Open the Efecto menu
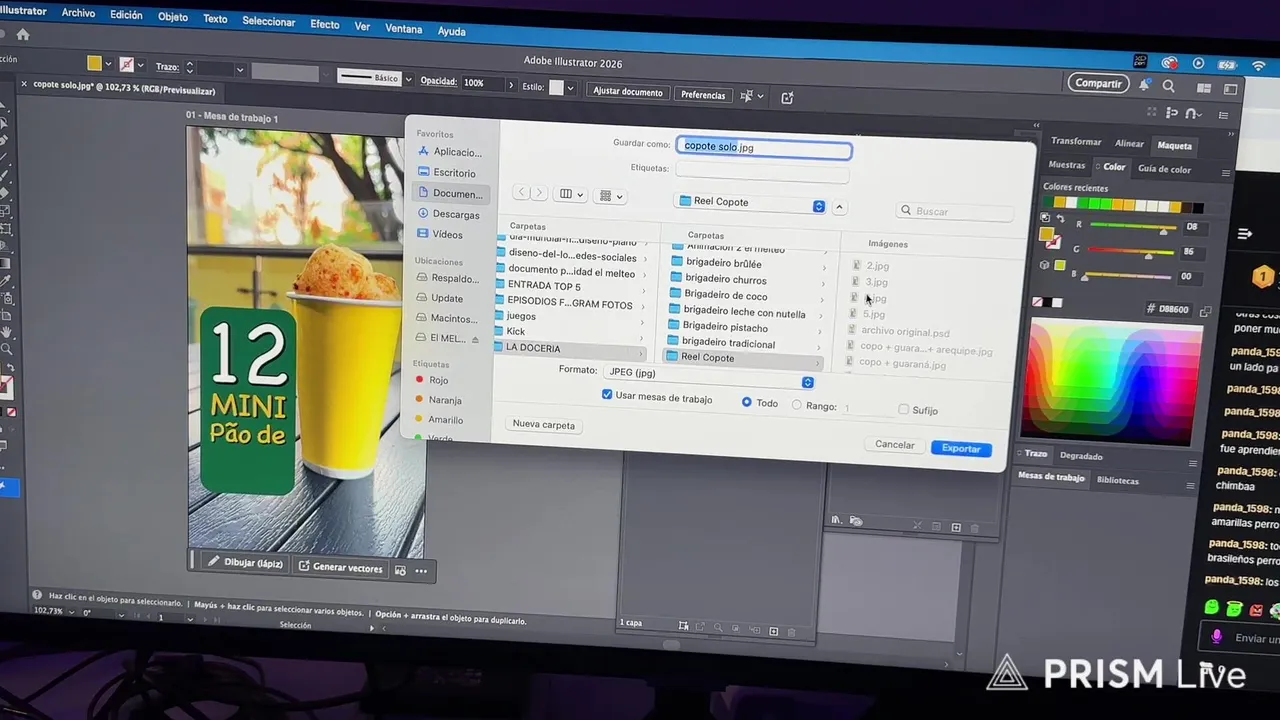1280x720 pixels. [x=325, y=24]
